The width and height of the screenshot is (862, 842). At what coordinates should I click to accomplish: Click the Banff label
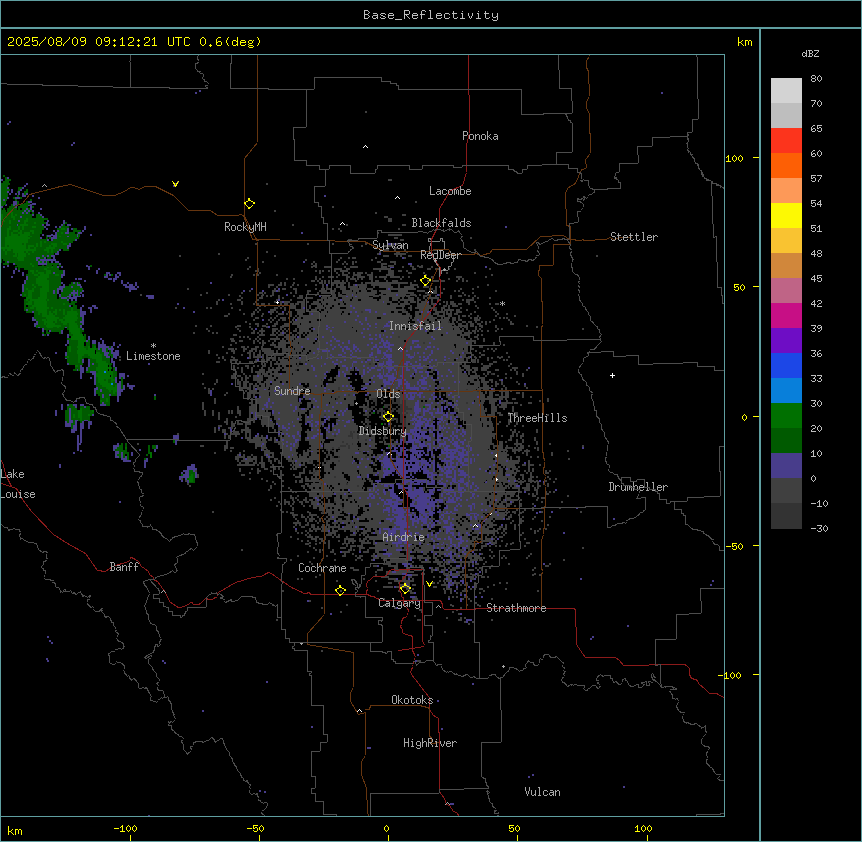click(x=124, y=567)
